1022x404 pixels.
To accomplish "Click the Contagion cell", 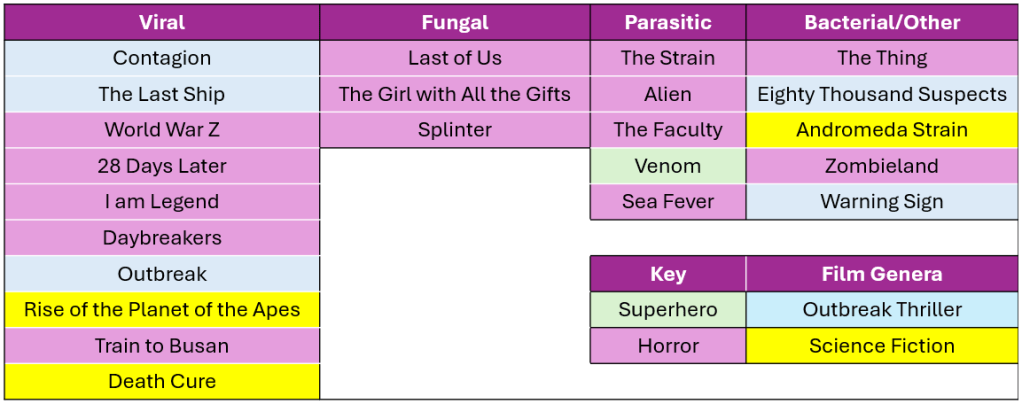I will [x=162, y=58].
